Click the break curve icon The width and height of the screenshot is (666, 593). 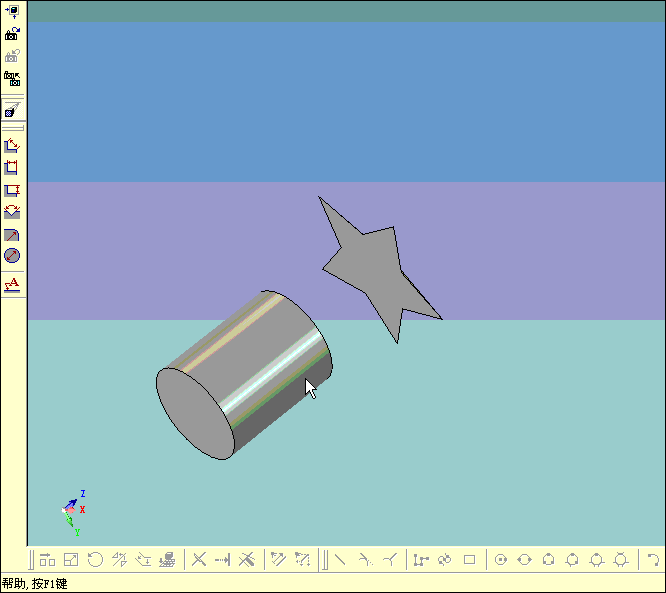[246, 560]
